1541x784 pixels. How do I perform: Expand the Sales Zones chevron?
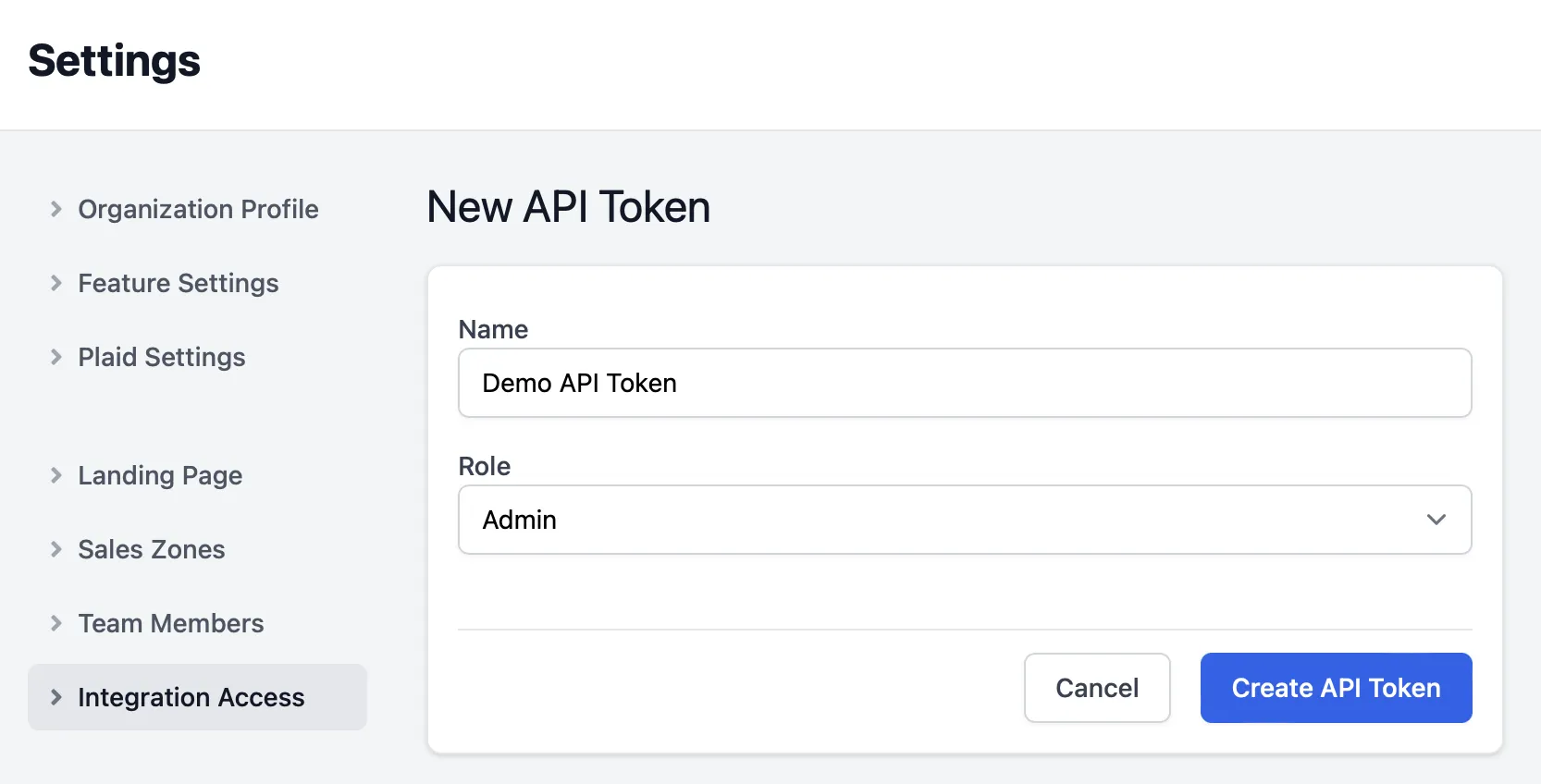tap(56, 549)
